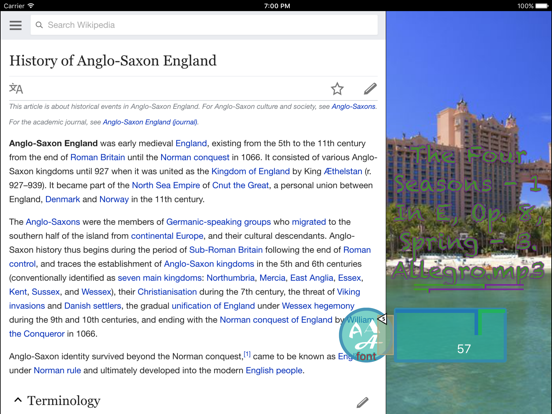
Task: Open the Wessex hegemony link
Action: pyautogui.click(x=318, y=306)
